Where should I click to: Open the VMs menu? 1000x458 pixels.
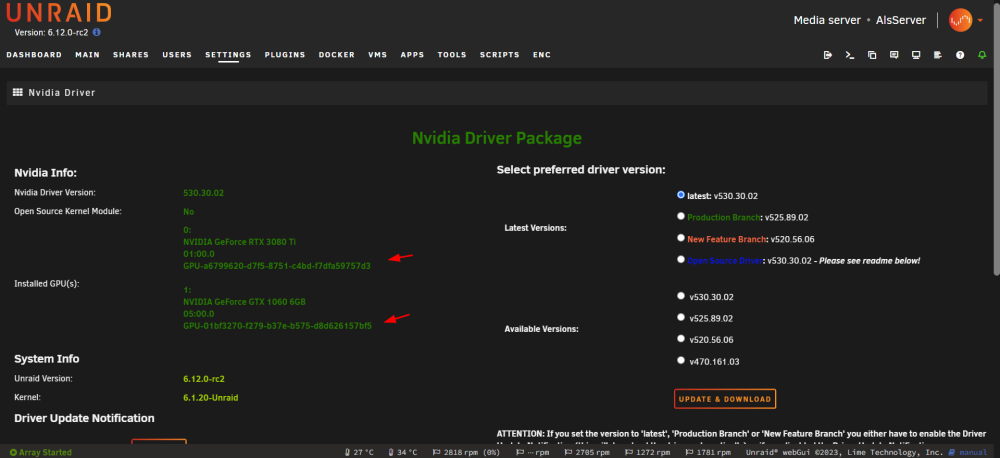pos(378,55)
